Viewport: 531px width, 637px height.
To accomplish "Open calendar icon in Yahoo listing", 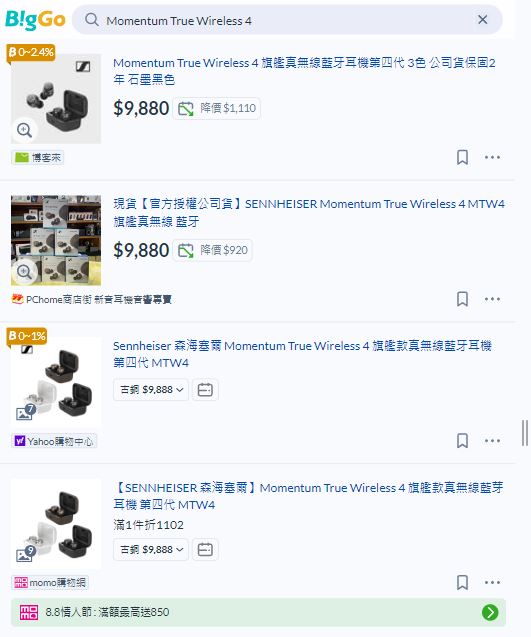I will click(205, 390).
